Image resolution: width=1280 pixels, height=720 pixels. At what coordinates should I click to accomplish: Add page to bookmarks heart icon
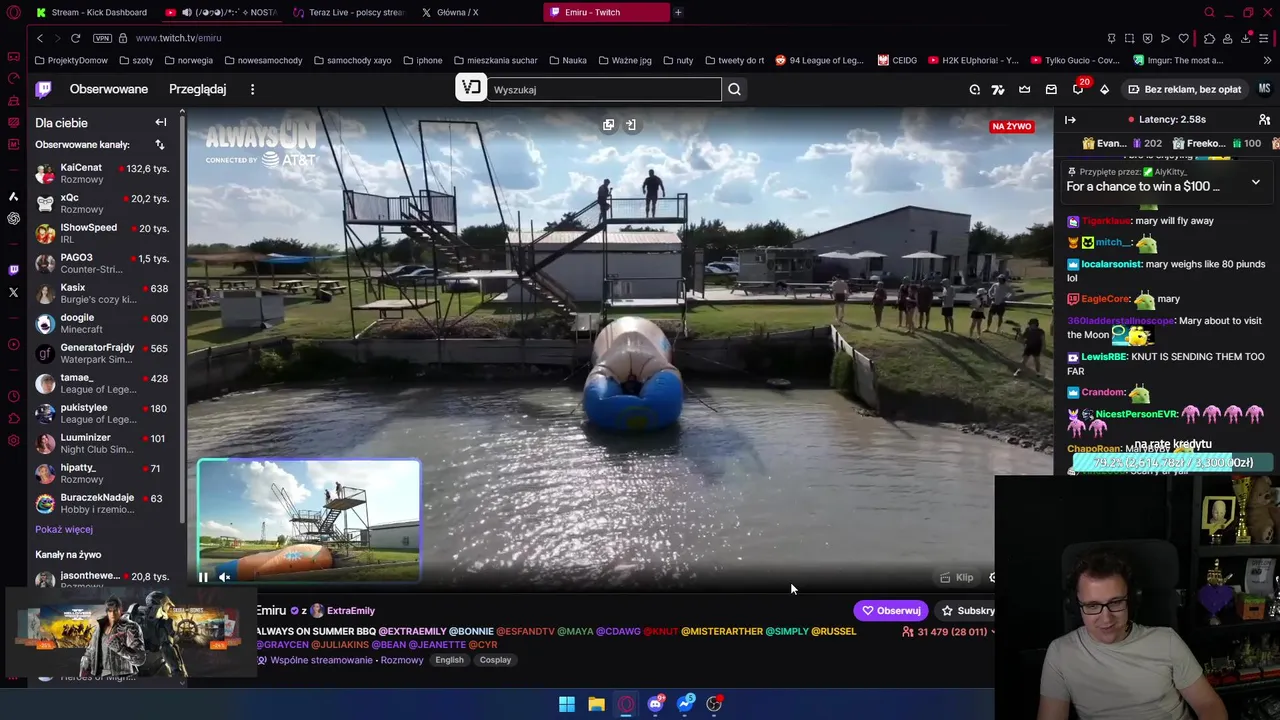[x=1184, y=38]
